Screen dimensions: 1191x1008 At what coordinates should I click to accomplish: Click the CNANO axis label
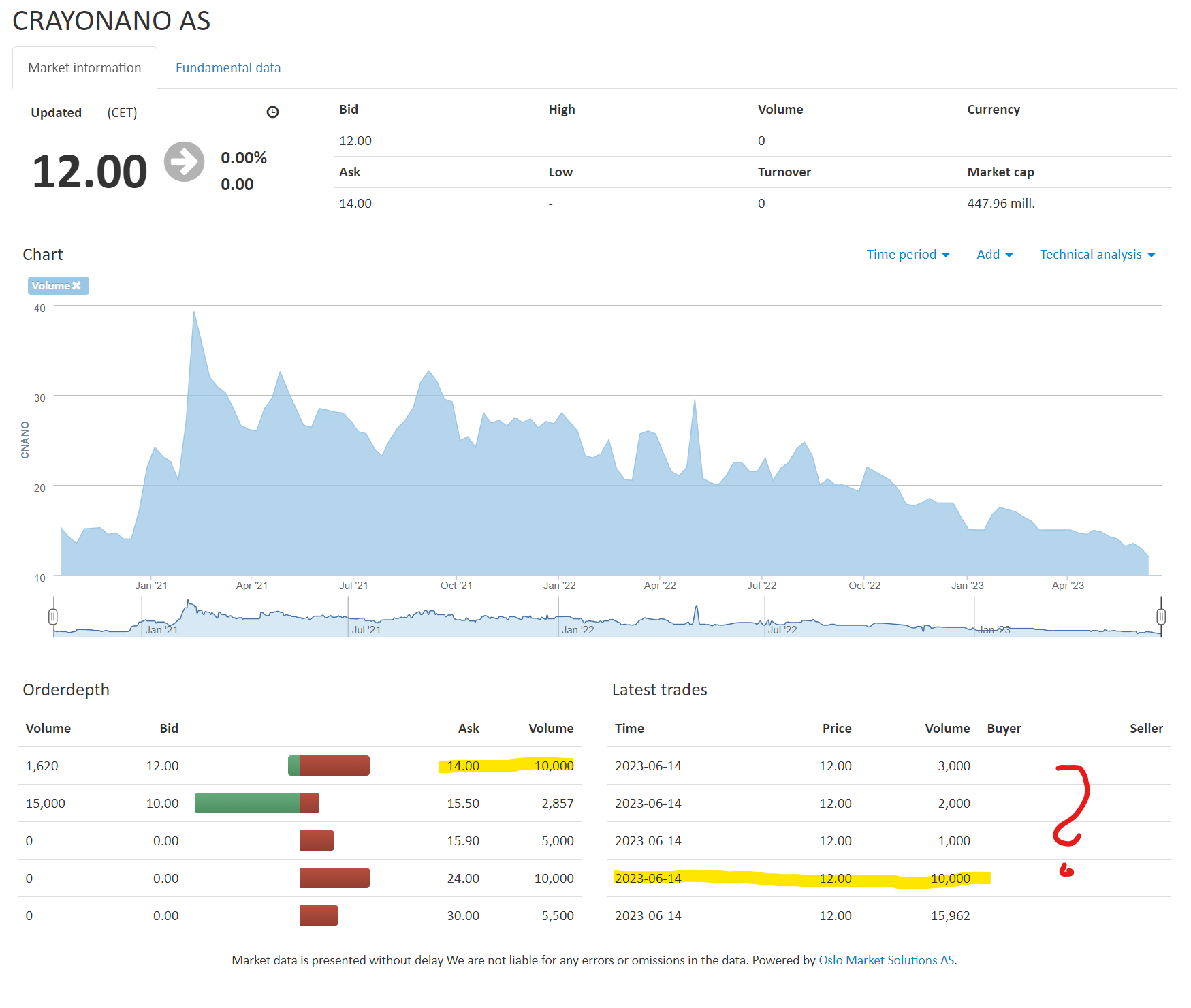pyautogui.click(x=25, y=439)
